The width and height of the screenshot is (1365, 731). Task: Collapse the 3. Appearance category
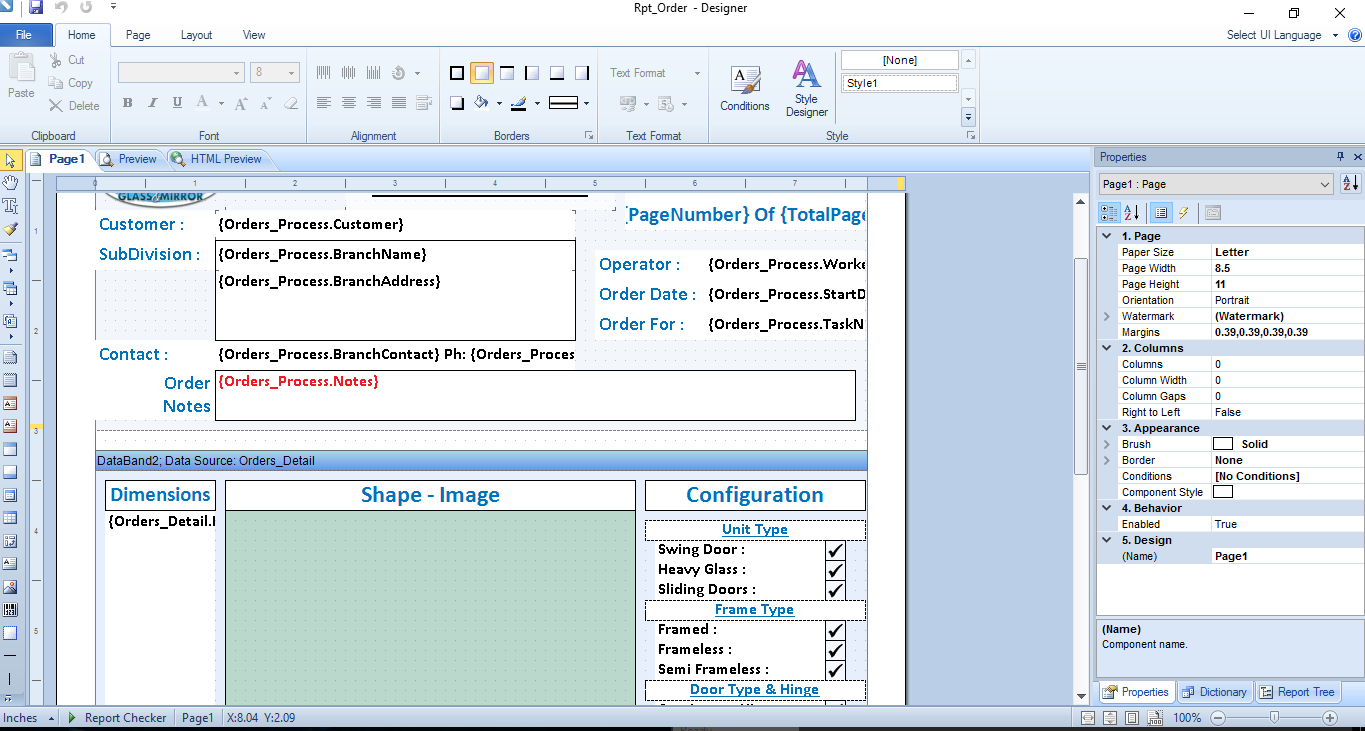tap(1106, 428)
